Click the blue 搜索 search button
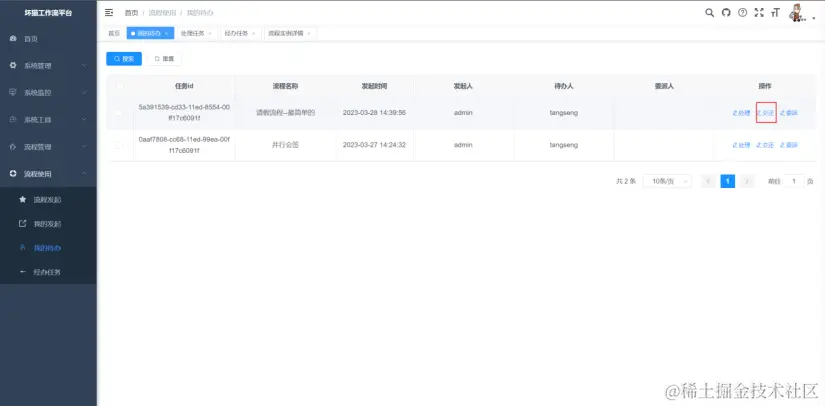 click(x=124, y=59)
